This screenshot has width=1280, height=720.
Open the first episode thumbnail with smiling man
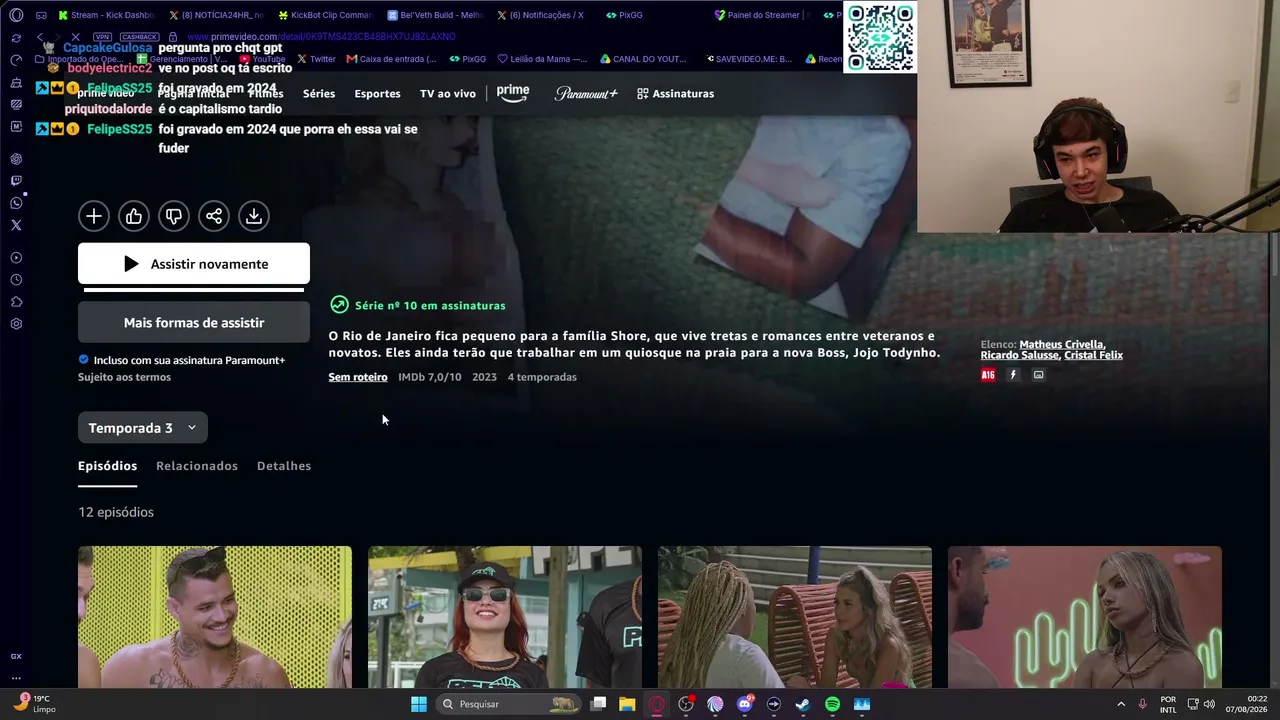pyautogui.click(x=215, y=617)
